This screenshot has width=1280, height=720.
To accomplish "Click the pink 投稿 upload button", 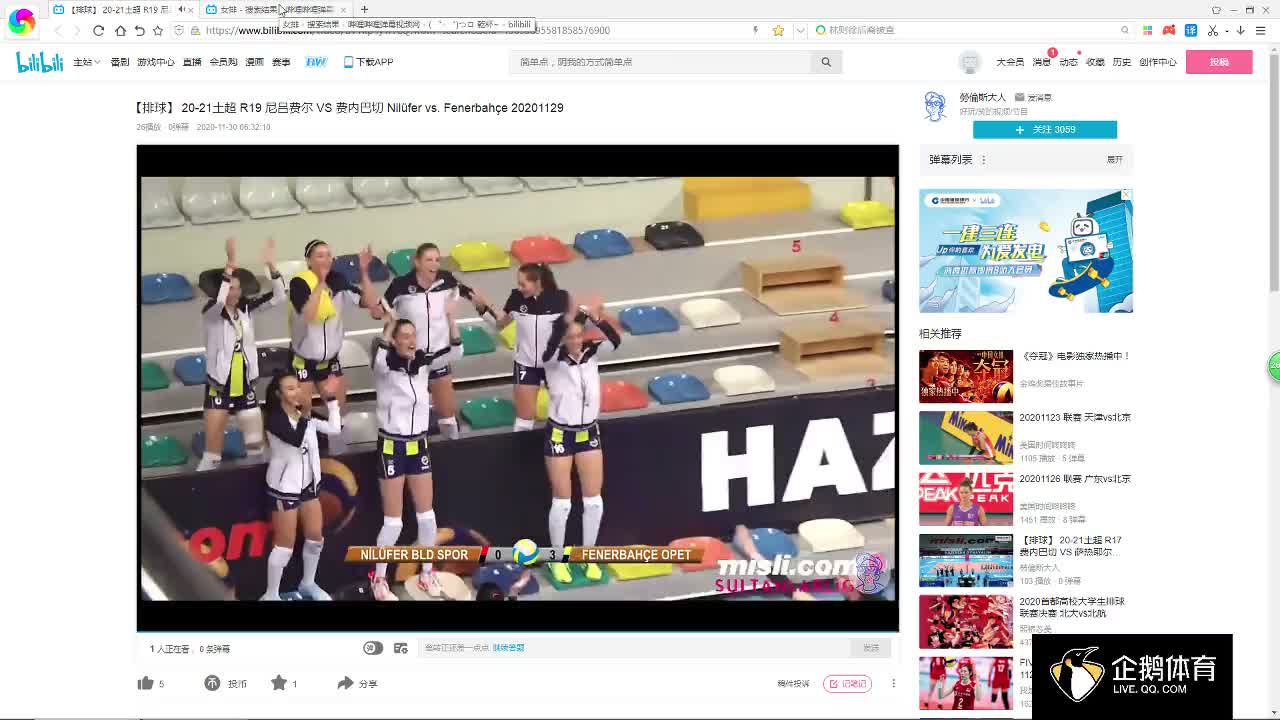I will pyautogui.click(x=1218, y=62).
